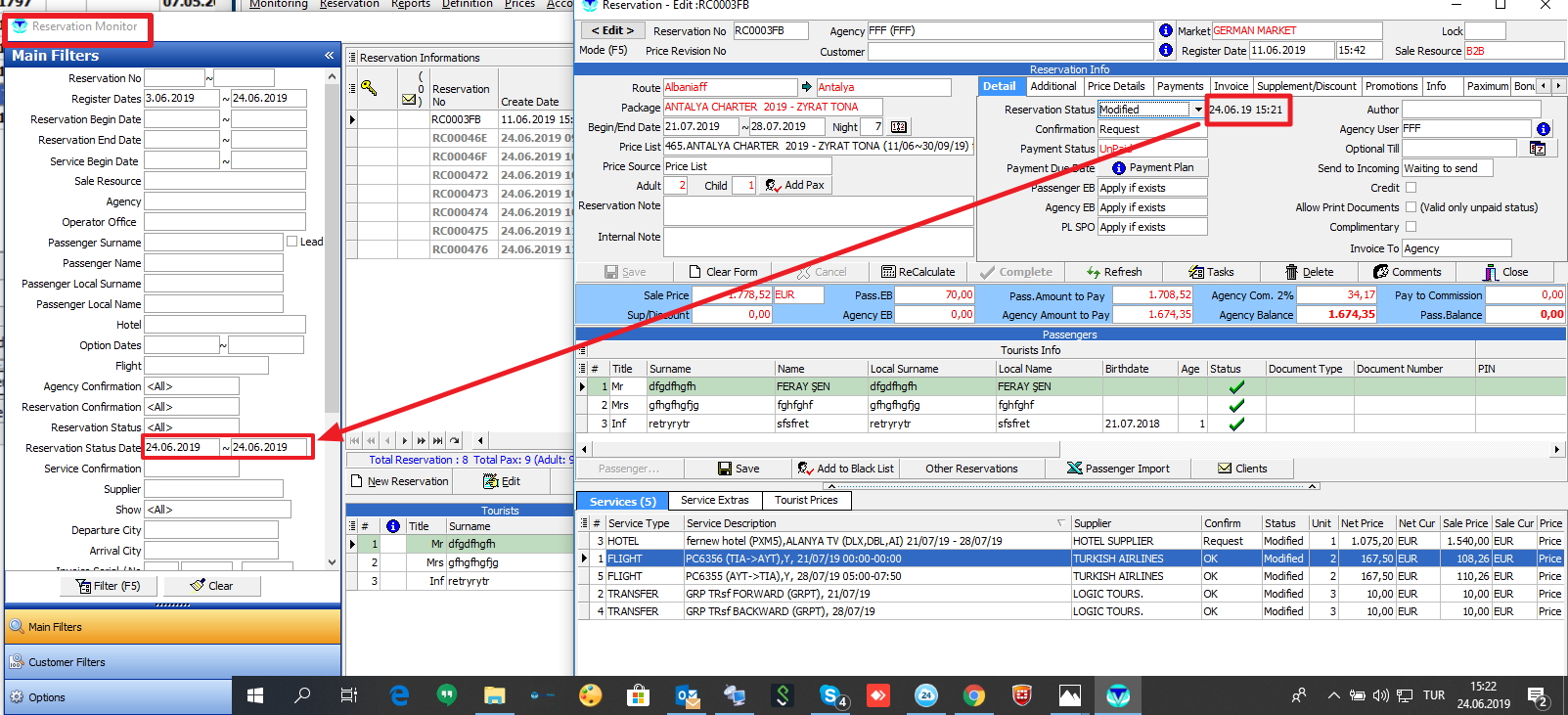Open the Reservation Status dropdown arrow
This screenshot has height=715, width=1568.
(1197, 110)
